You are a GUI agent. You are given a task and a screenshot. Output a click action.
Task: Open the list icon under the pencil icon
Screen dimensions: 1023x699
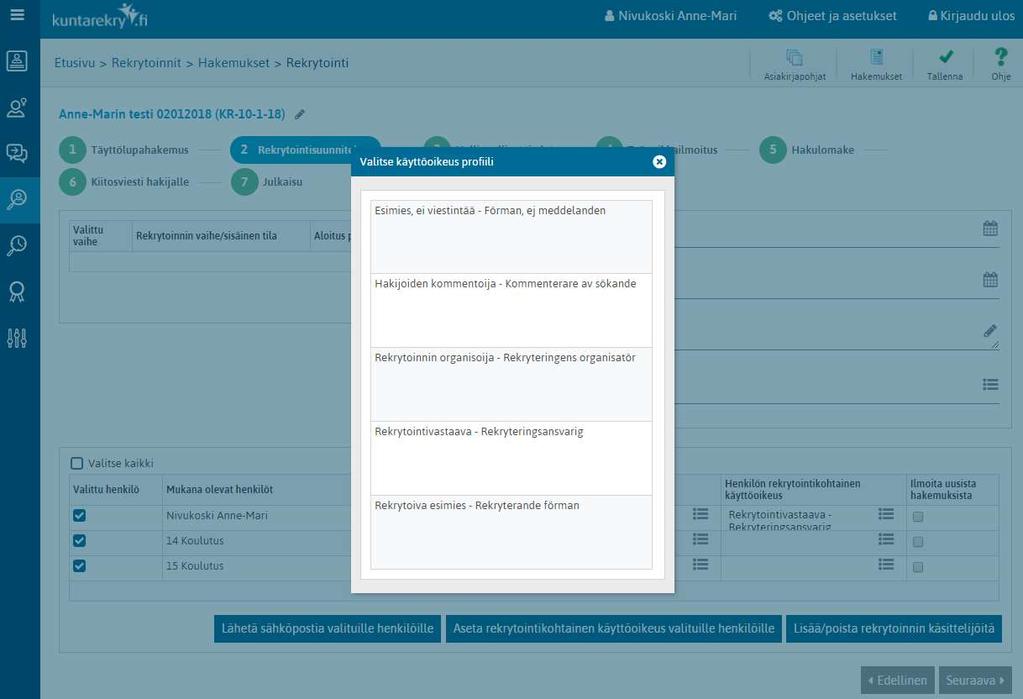click(990, 384)
